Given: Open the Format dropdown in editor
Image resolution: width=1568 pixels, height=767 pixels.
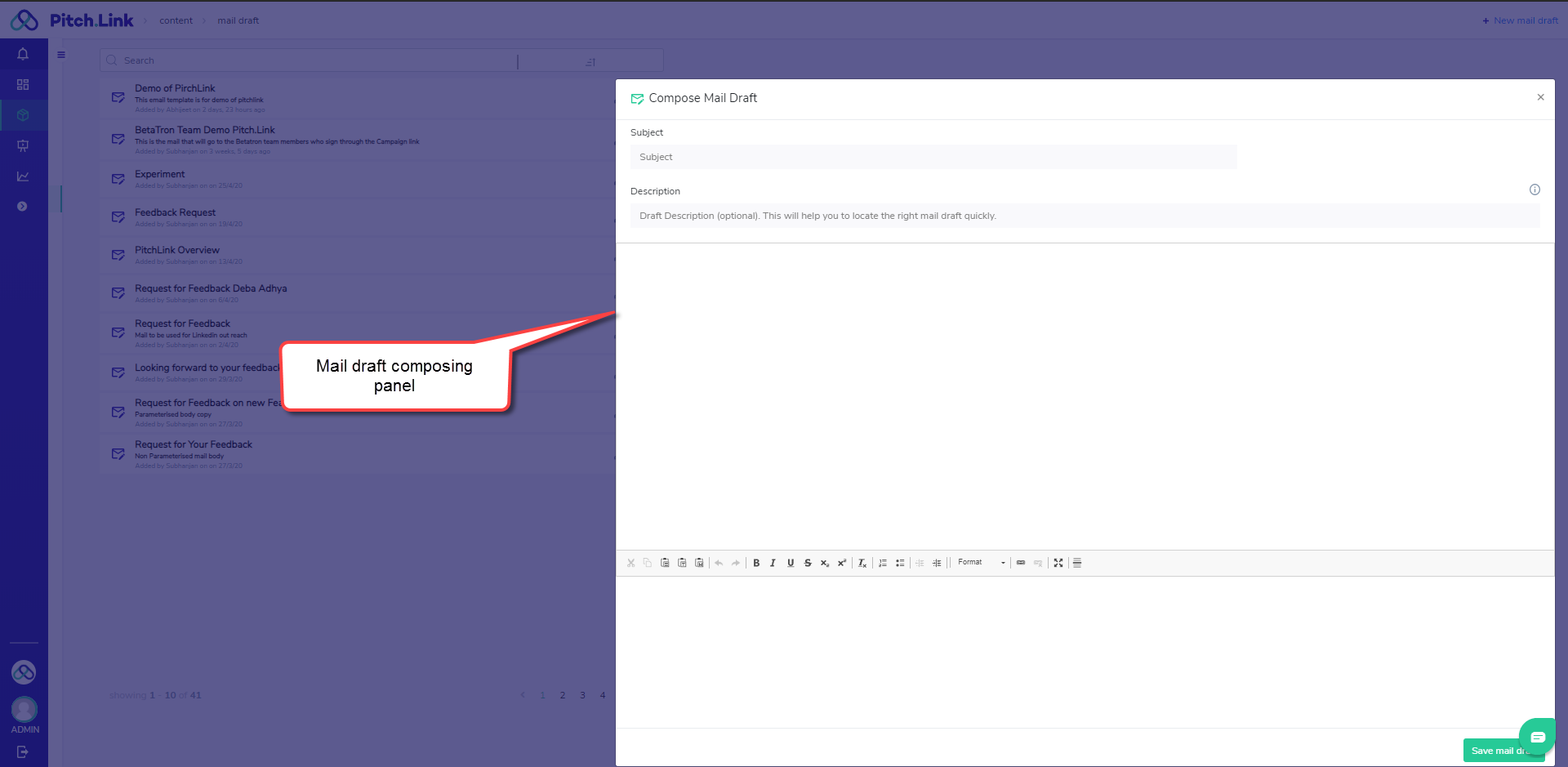Looking at the screenshot, I should pos(981,563).
